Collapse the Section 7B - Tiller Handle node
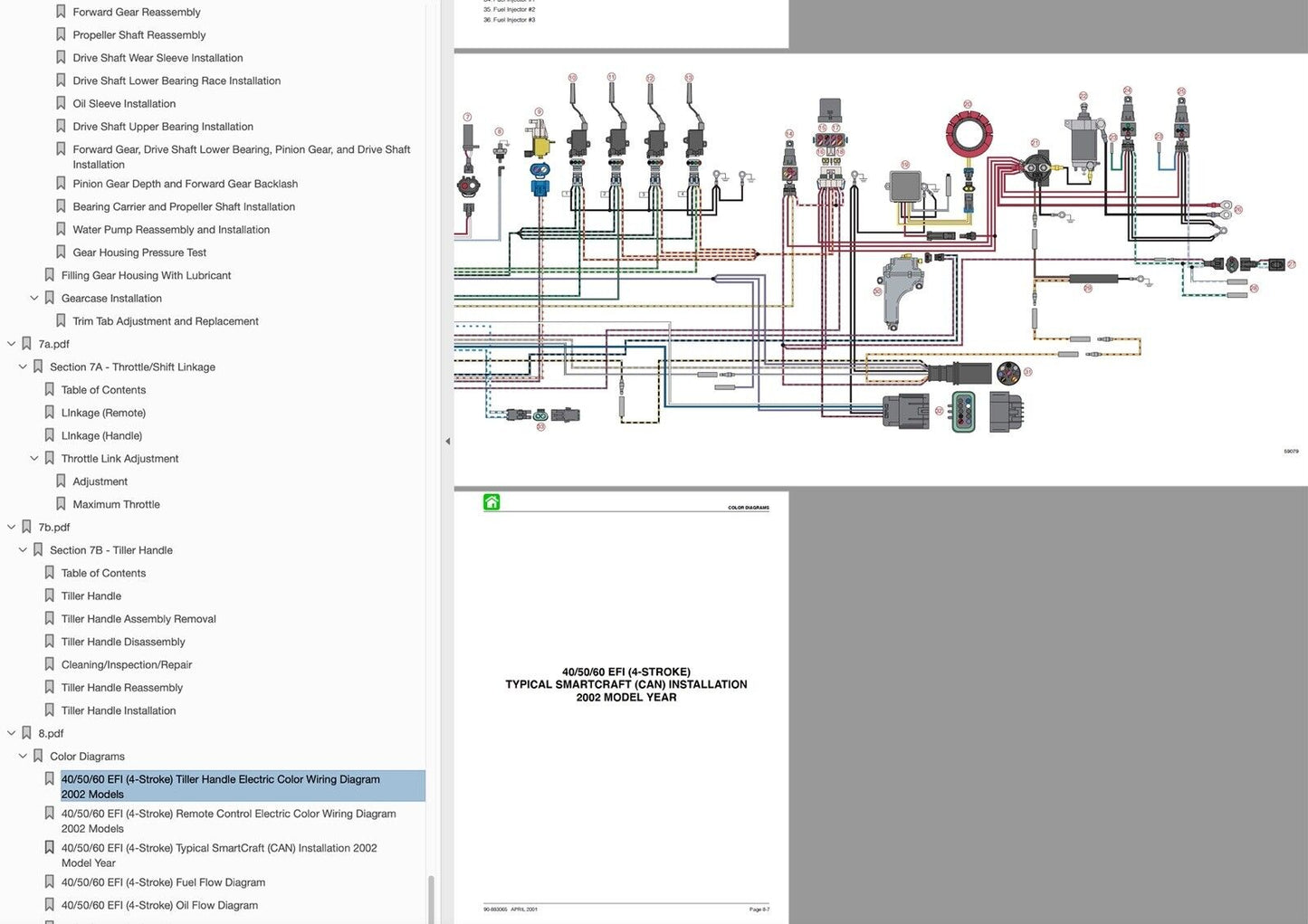1308x924 pixels. pos(23,549)
